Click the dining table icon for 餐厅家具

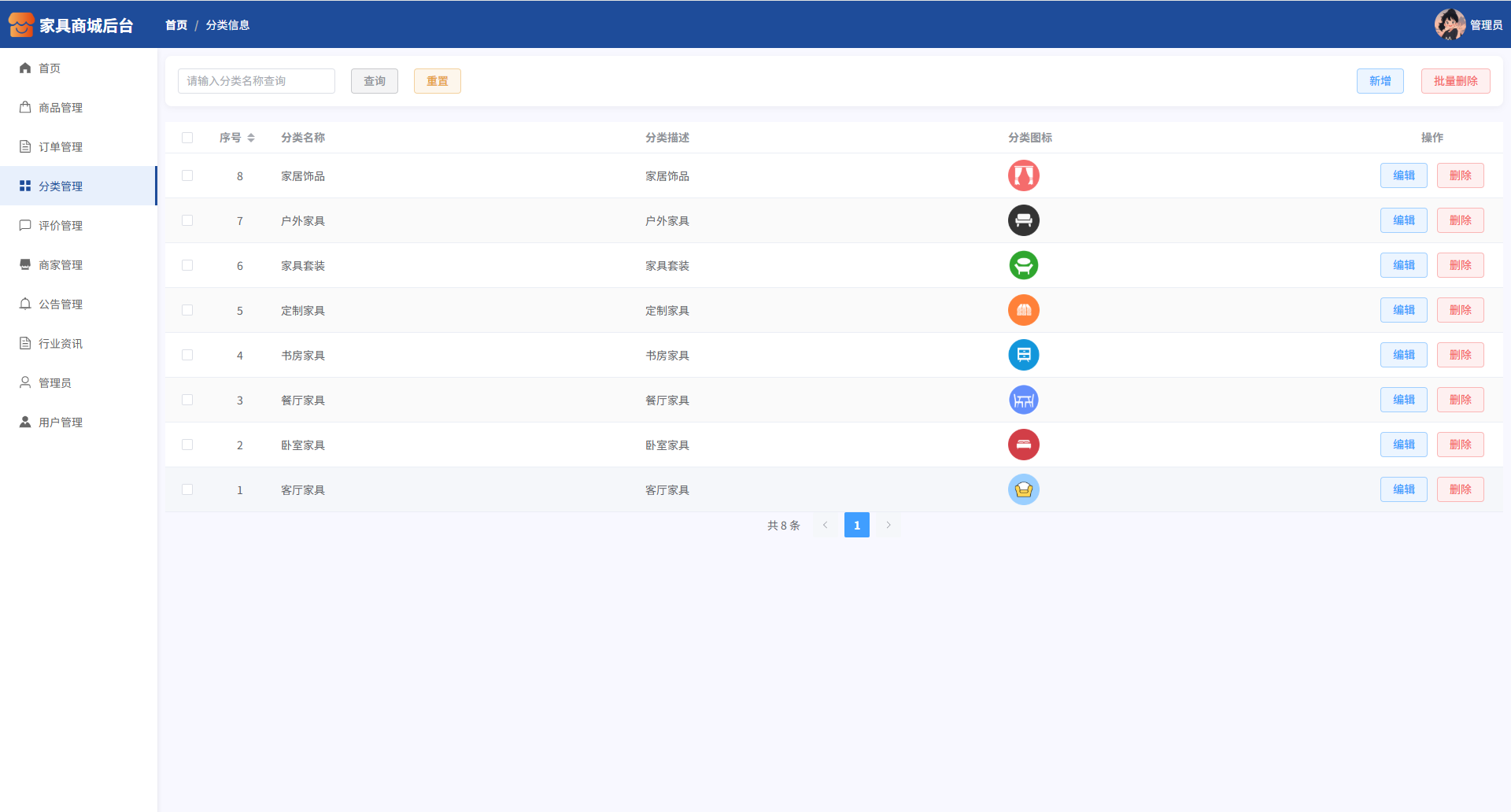pyautogui.click(x=1023, y=400)
